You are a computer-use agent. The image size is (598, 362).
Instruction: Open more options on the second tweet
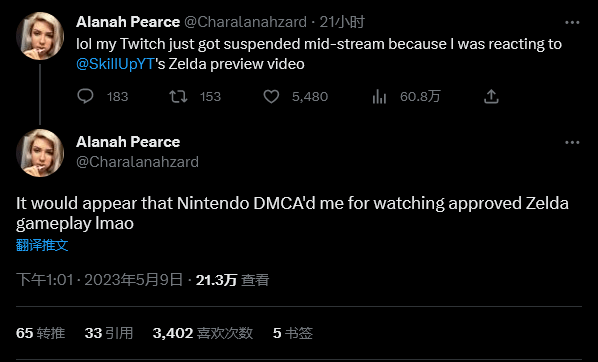572,143
